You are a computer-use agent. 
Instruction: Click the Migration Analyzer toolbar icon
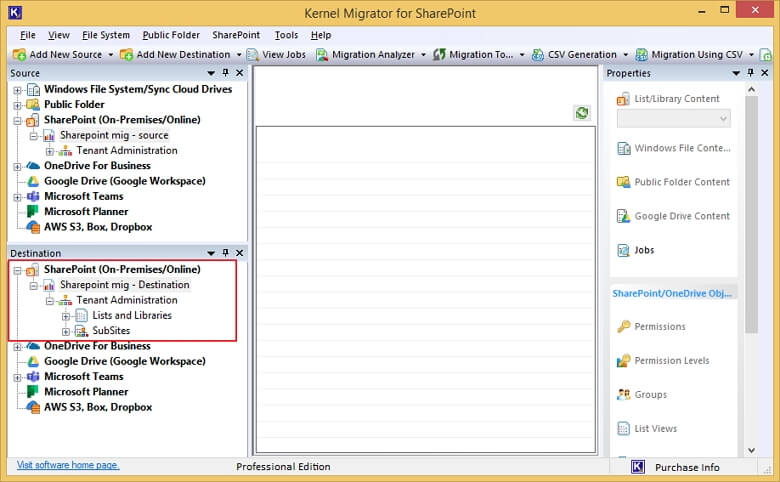click(x=322, y=55)
